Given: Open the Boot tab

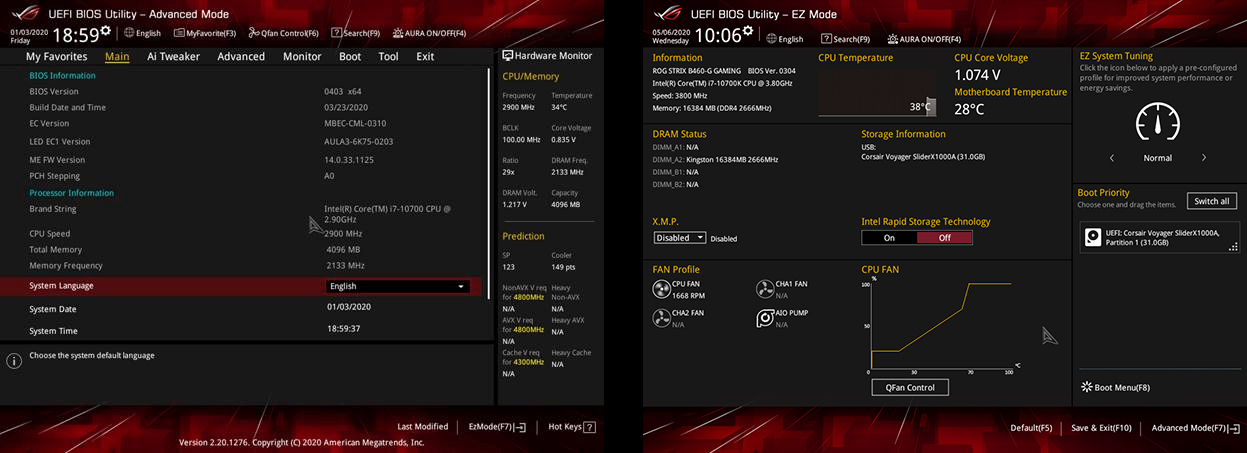Looking at the screenshot, I should point(350,57).
